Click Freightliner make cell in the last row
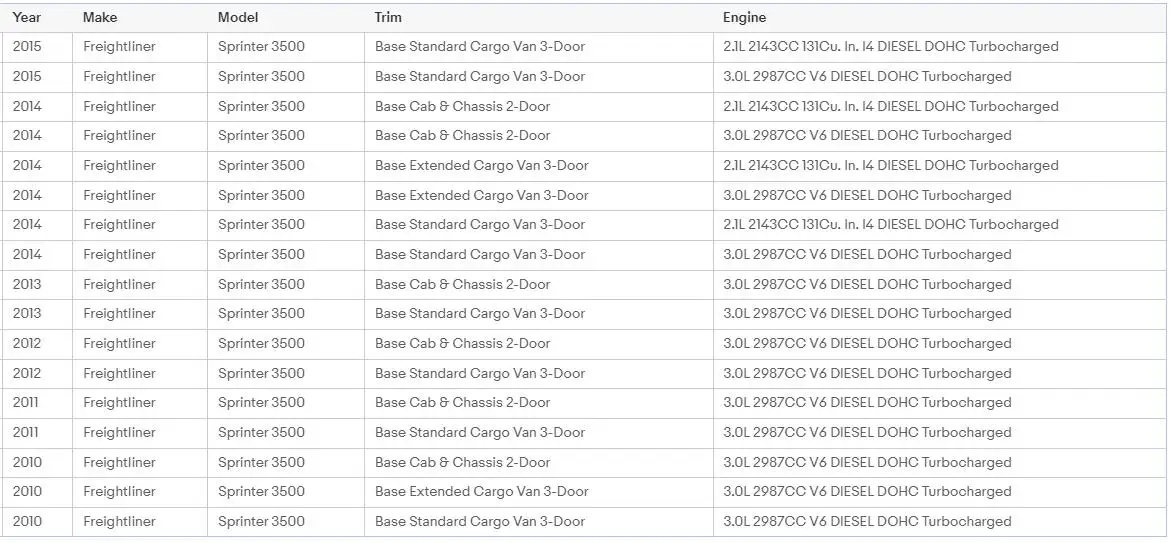 point(120,522)
